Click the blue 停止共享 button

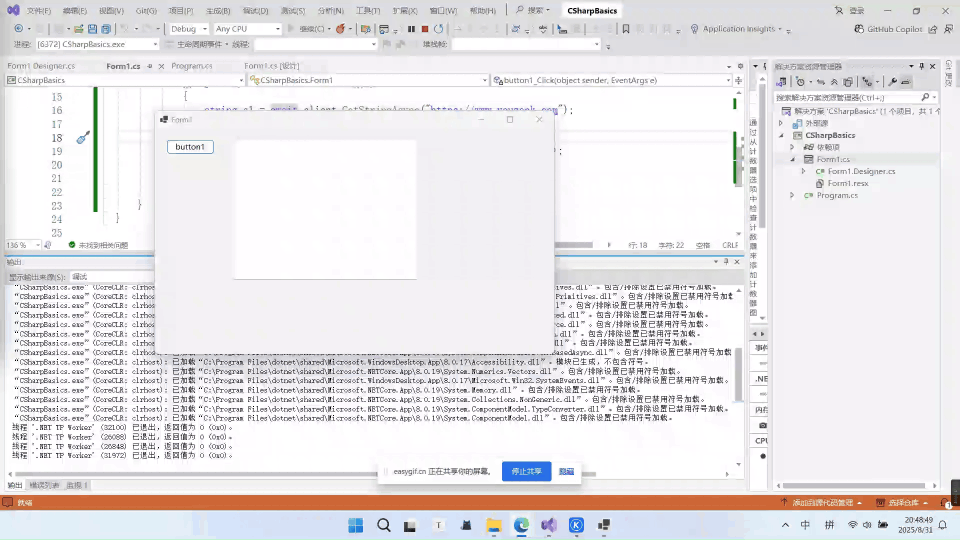(527, 471)
